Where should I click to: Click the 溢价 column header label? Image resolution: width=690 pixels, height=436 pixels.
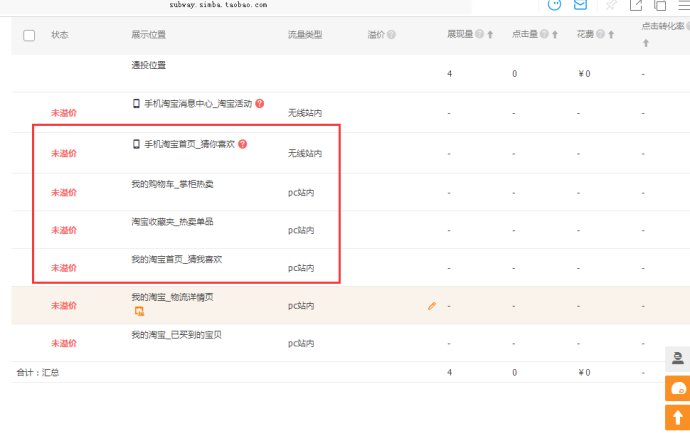point(376,35)
